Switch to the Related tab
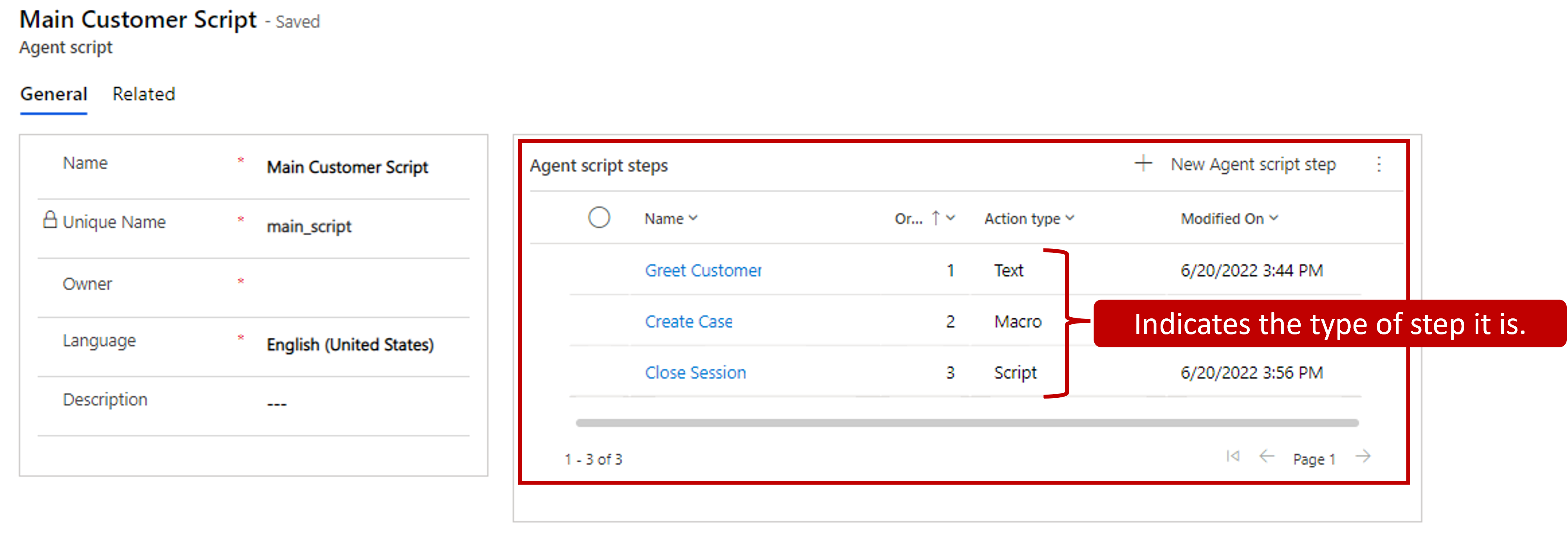Image resolution: width=1568 pixels, height=548 pixels. [144, 94]
